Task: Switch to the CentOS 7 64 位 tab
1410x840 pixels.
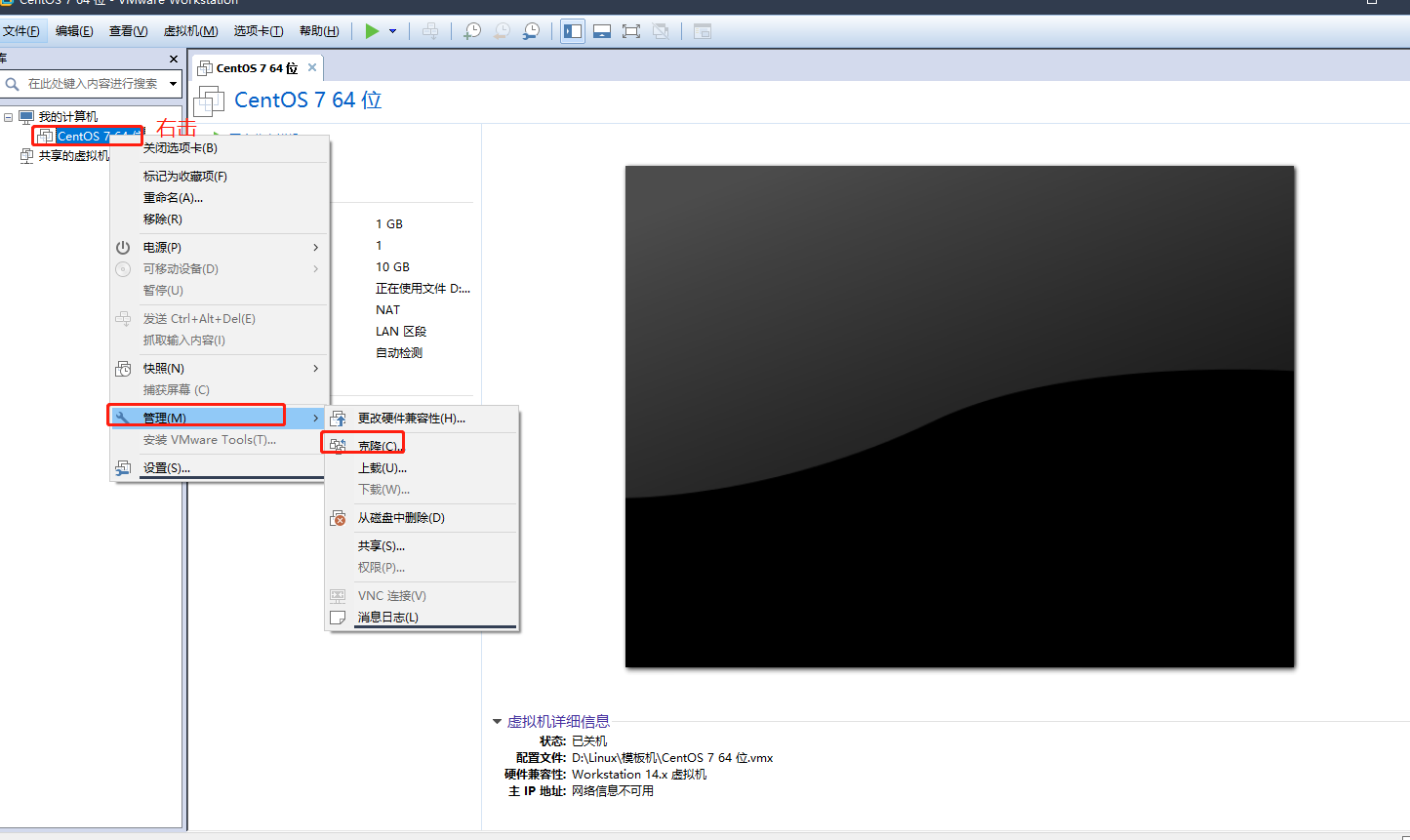Action: click(257, 68)
